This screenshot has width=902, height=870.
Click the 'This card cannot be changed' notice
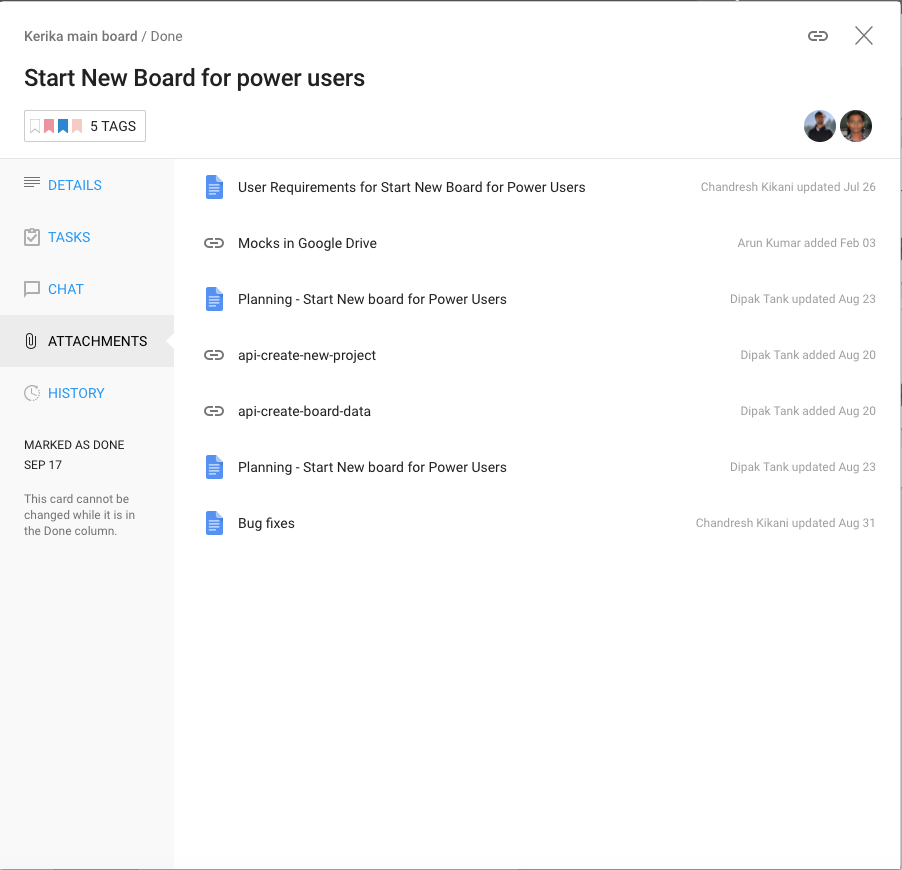point(79,515)
